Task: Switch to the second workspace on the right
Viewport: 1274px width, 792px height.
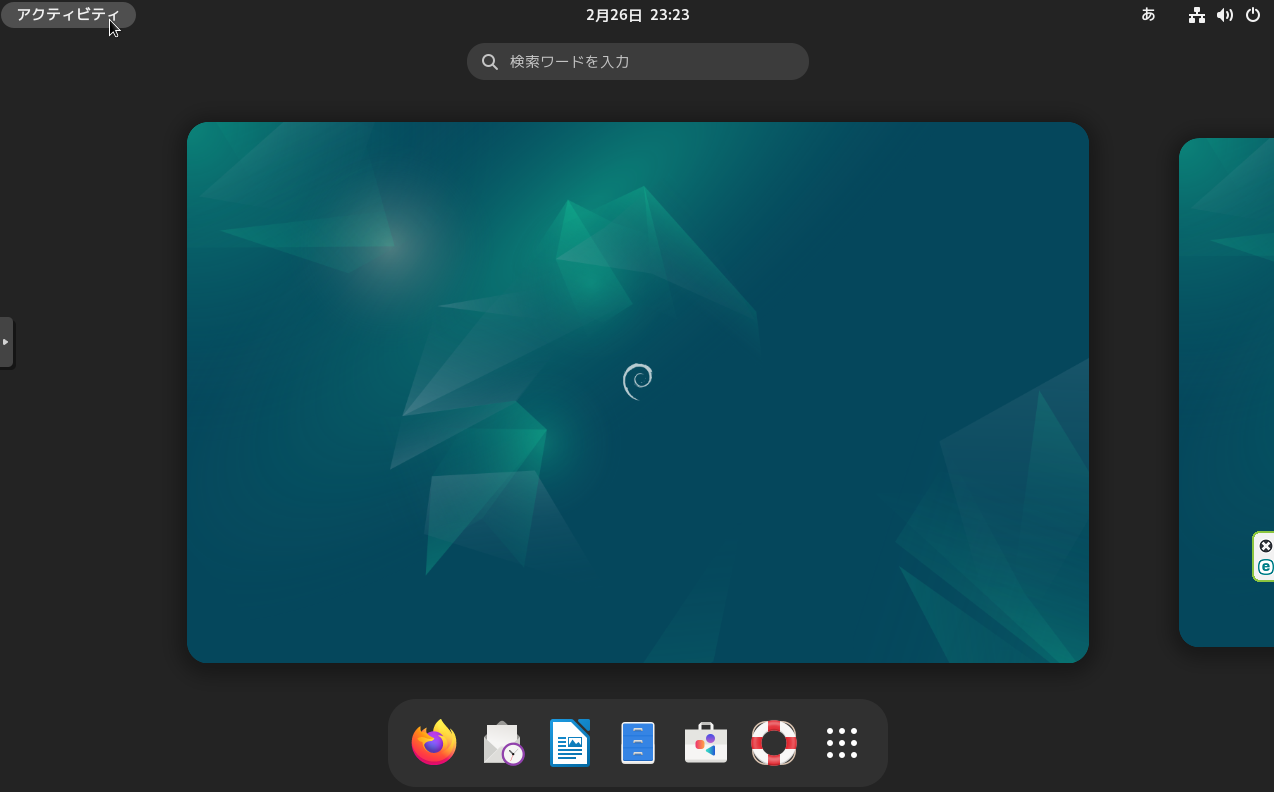Action: 1228,392
